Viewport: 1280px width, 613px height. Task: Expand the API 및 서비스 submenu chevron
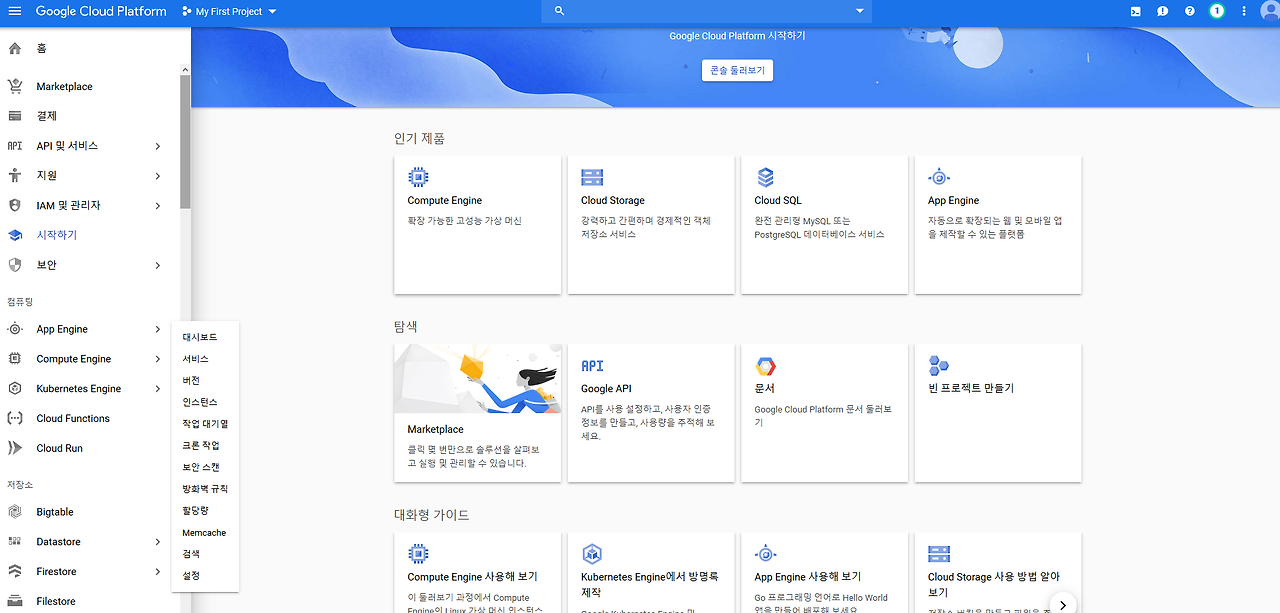[x=158, y=146]
